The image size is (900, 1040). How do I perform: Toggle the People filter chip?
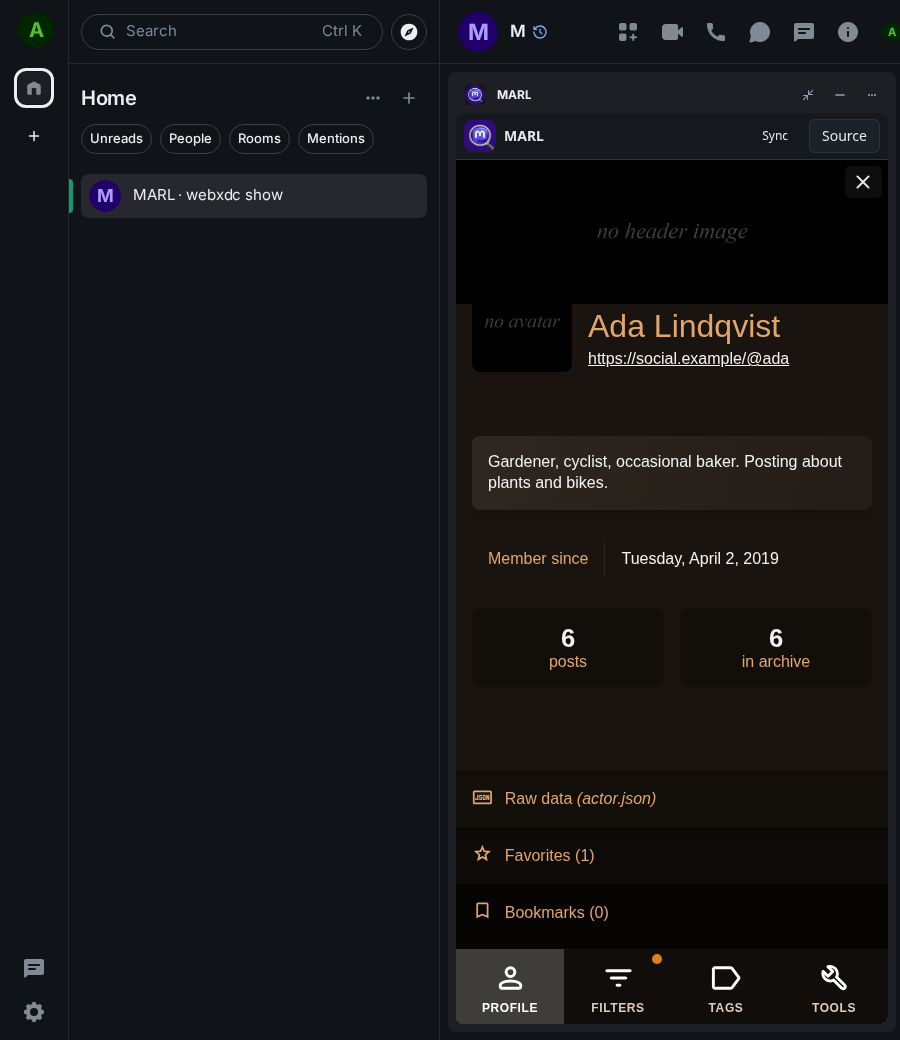click(190, 139)
